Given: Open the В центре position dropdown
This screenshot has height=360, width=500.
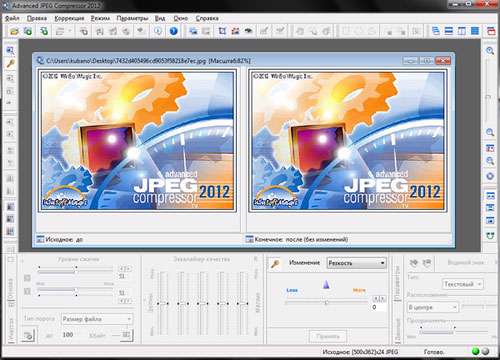Looking at the screenshot, I should pos(433,307).
